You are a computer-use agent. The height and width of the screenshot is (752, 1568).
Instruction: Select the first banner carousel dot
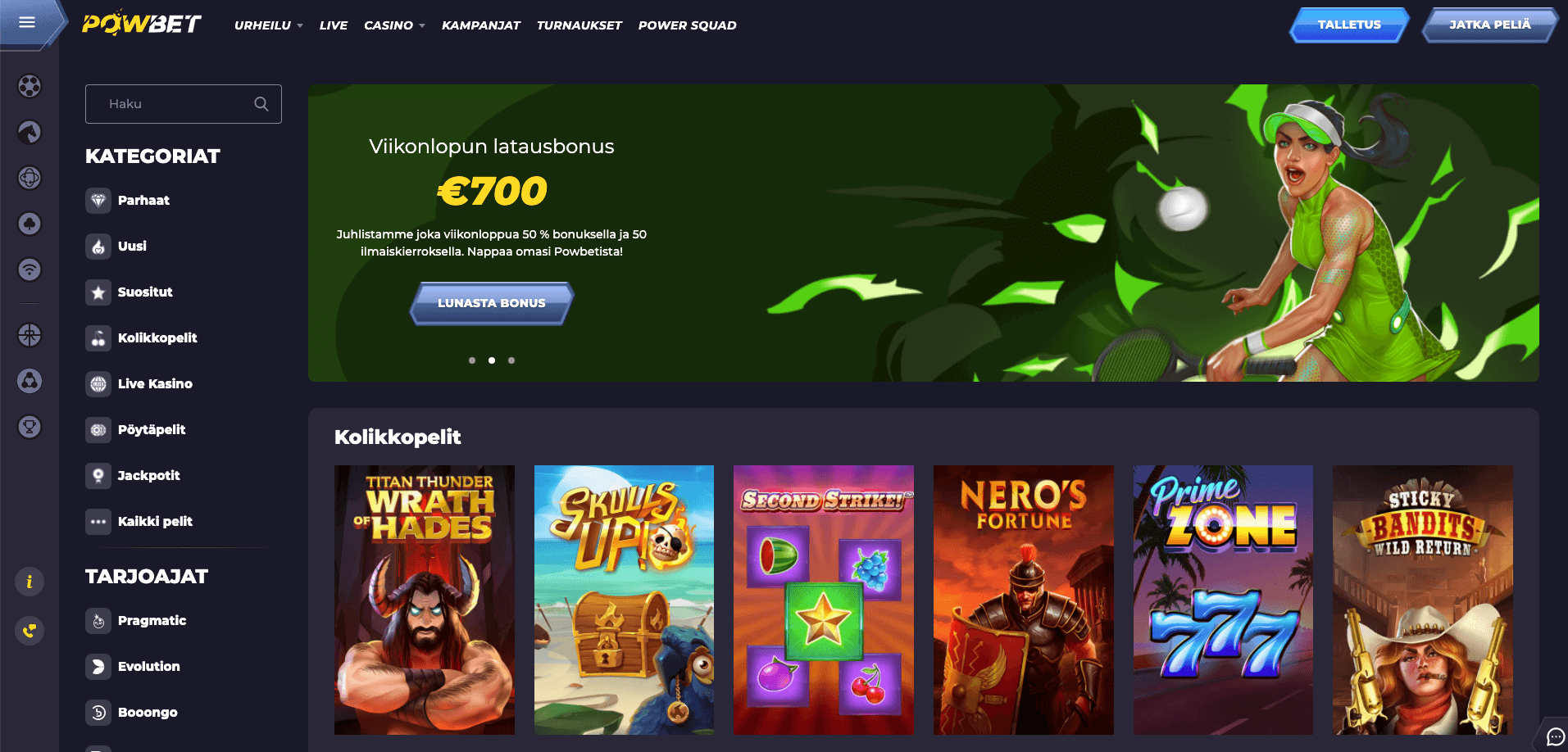(x=472, y=360)
